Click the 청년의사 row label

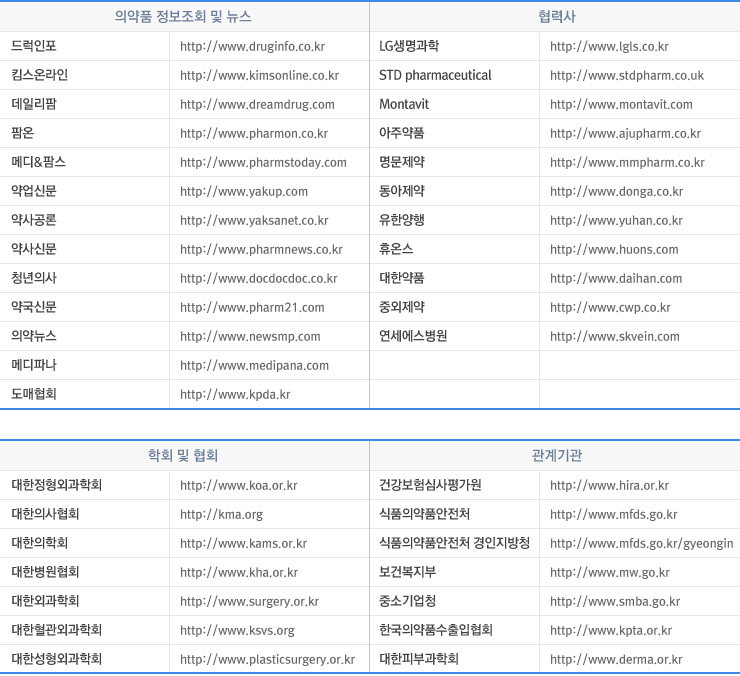coord(34,278)
